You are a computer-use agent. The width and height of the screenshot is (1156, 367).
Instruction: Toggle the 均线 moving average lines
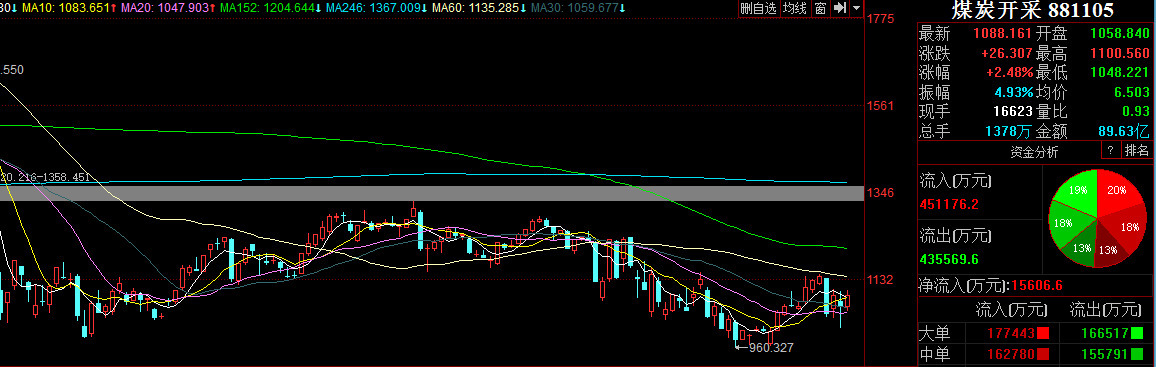(794, 8)
